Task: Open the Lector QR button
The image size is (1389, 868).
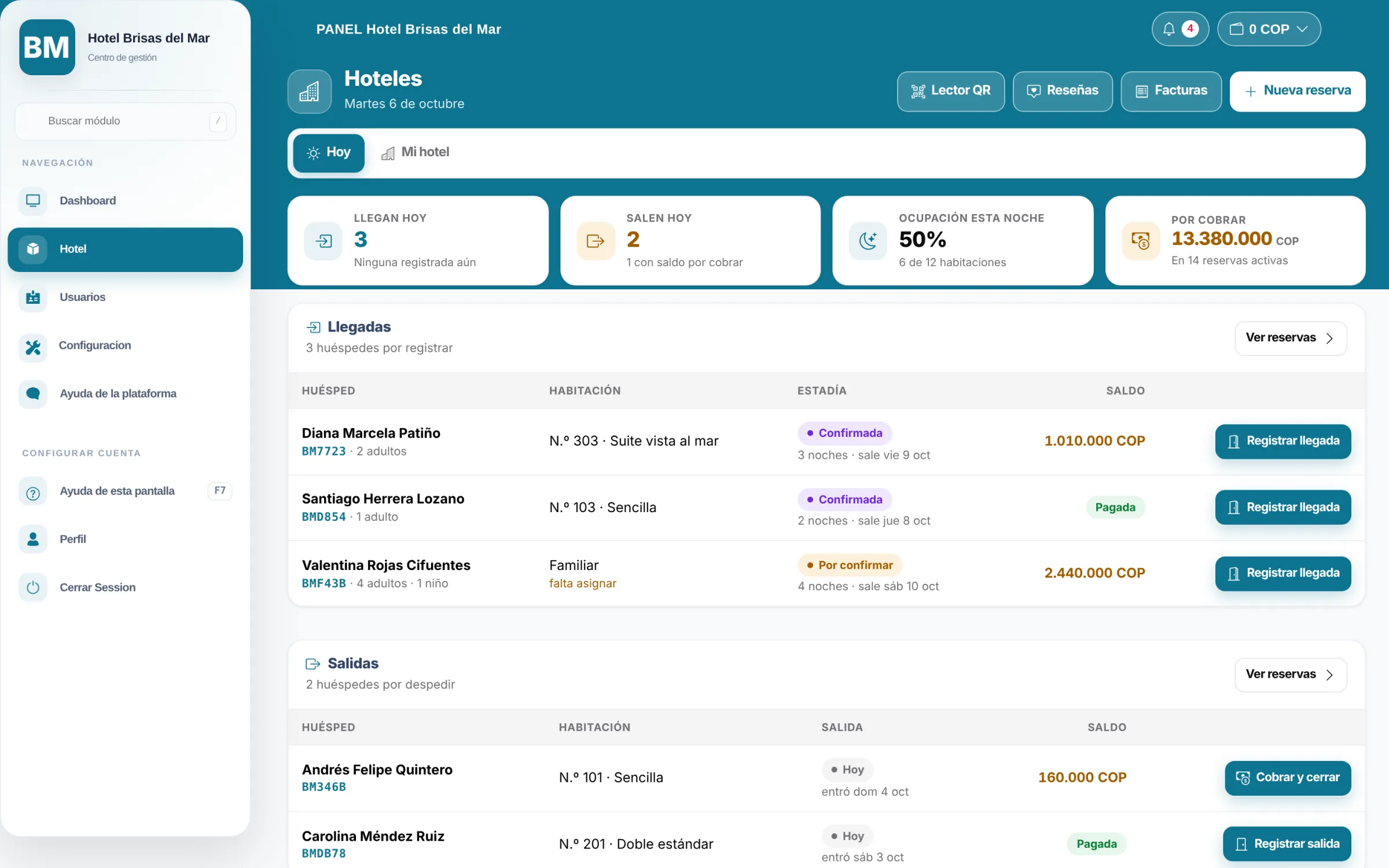Action: pos(951,91)
